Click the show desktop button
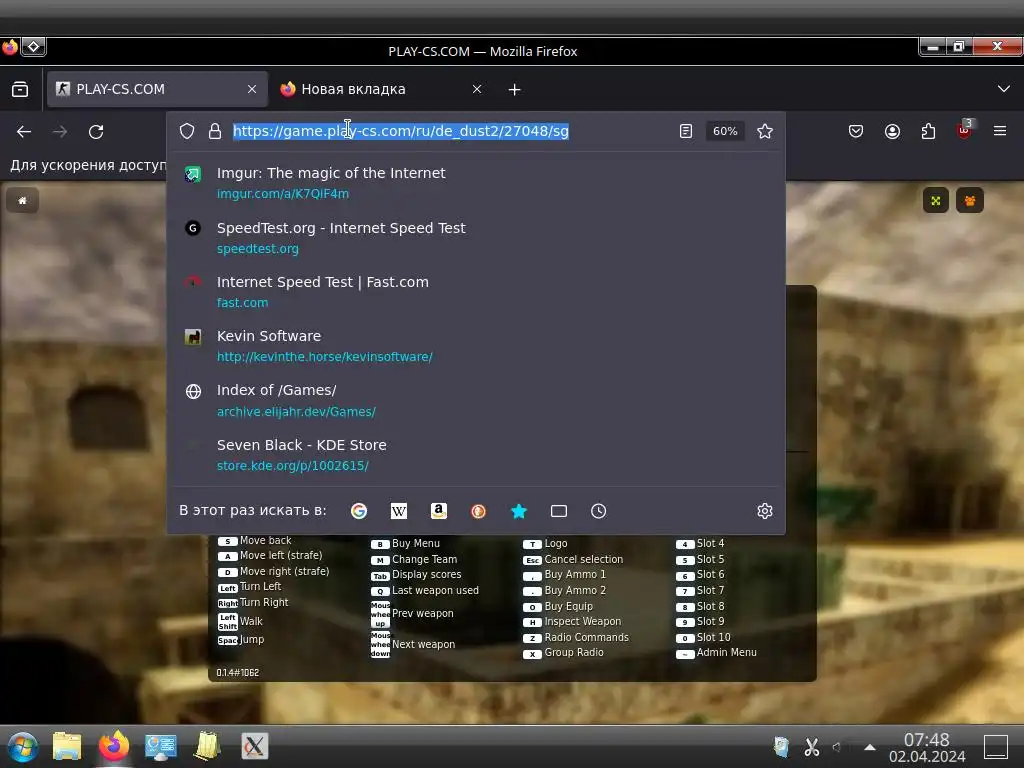The image size is (1024, 768). pyautogui.click(x=996, y=747)
